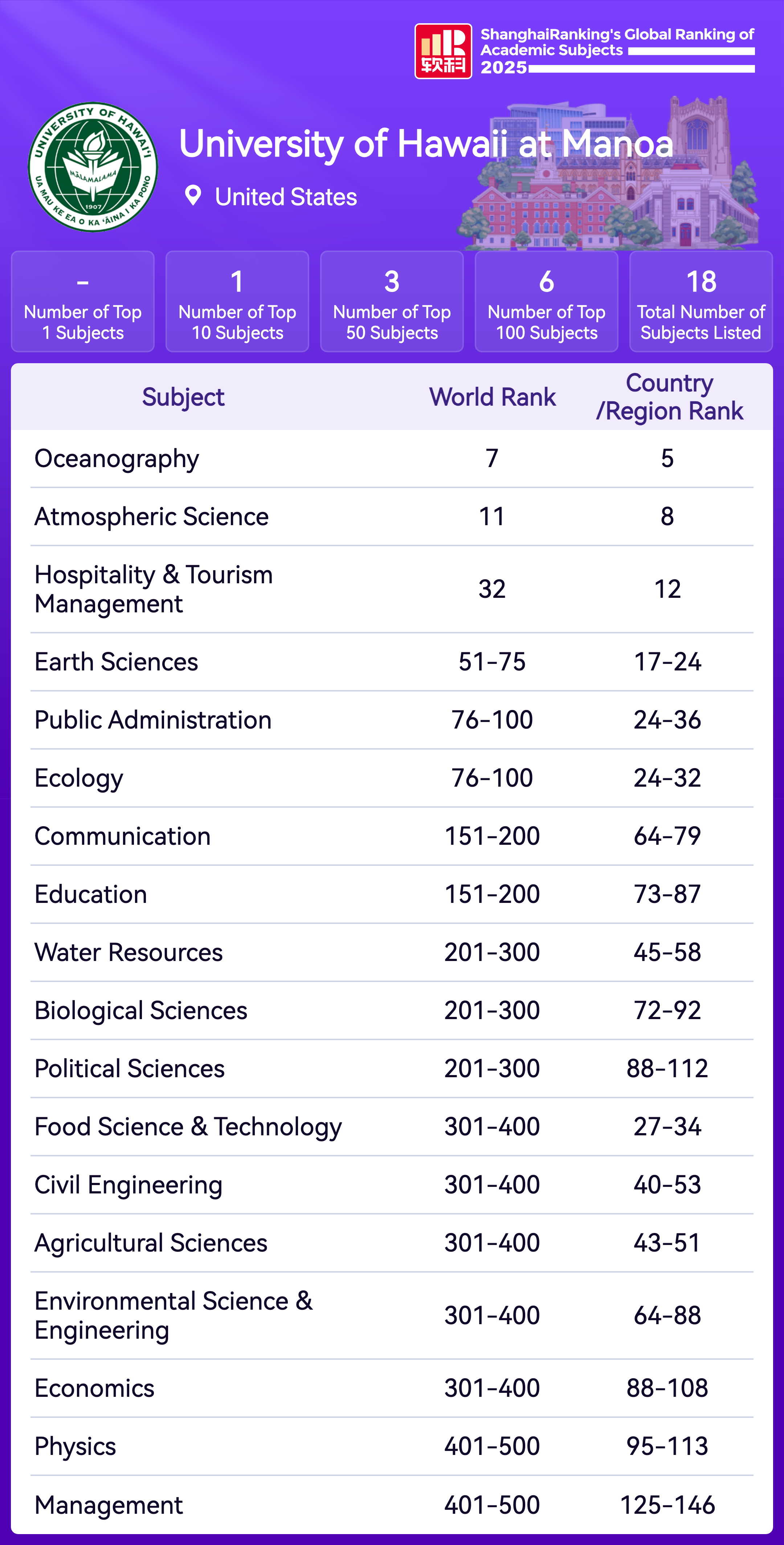Click the location pin icon
Image resolution: width=784 pixels, height=1545 pixels.
point(193,195)
